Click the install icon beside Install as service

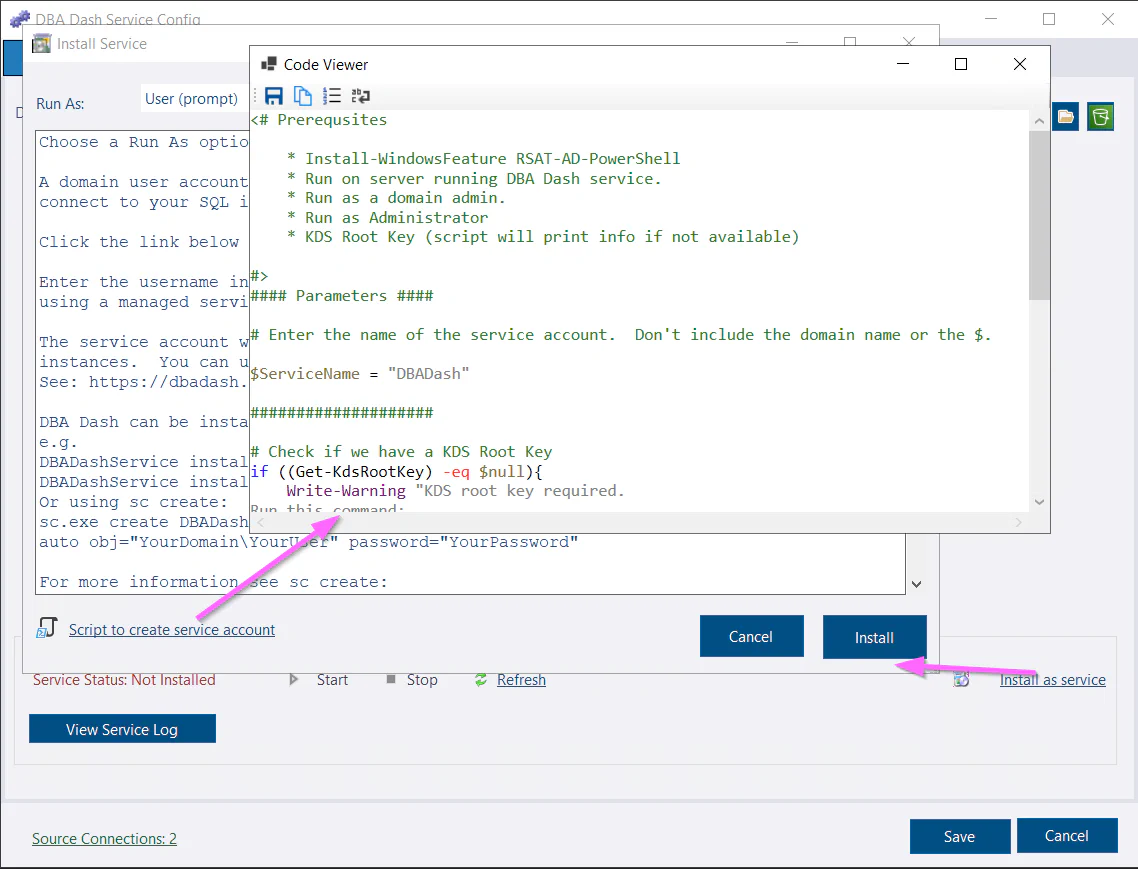click(962, 680)
